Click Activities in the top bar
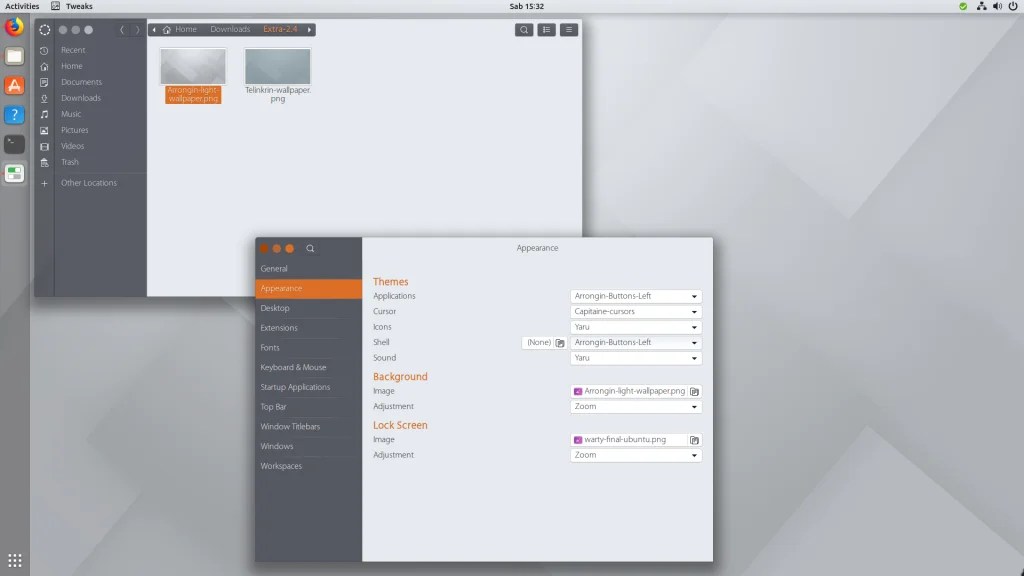This screenshot has width=1024, height=576. (x=22, y=6)
